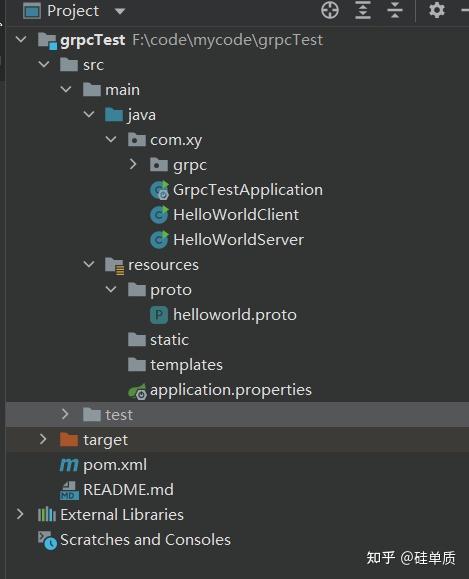Click the blue java source root icon
This screenshot has height=579, width=469.
coord(114,114)
